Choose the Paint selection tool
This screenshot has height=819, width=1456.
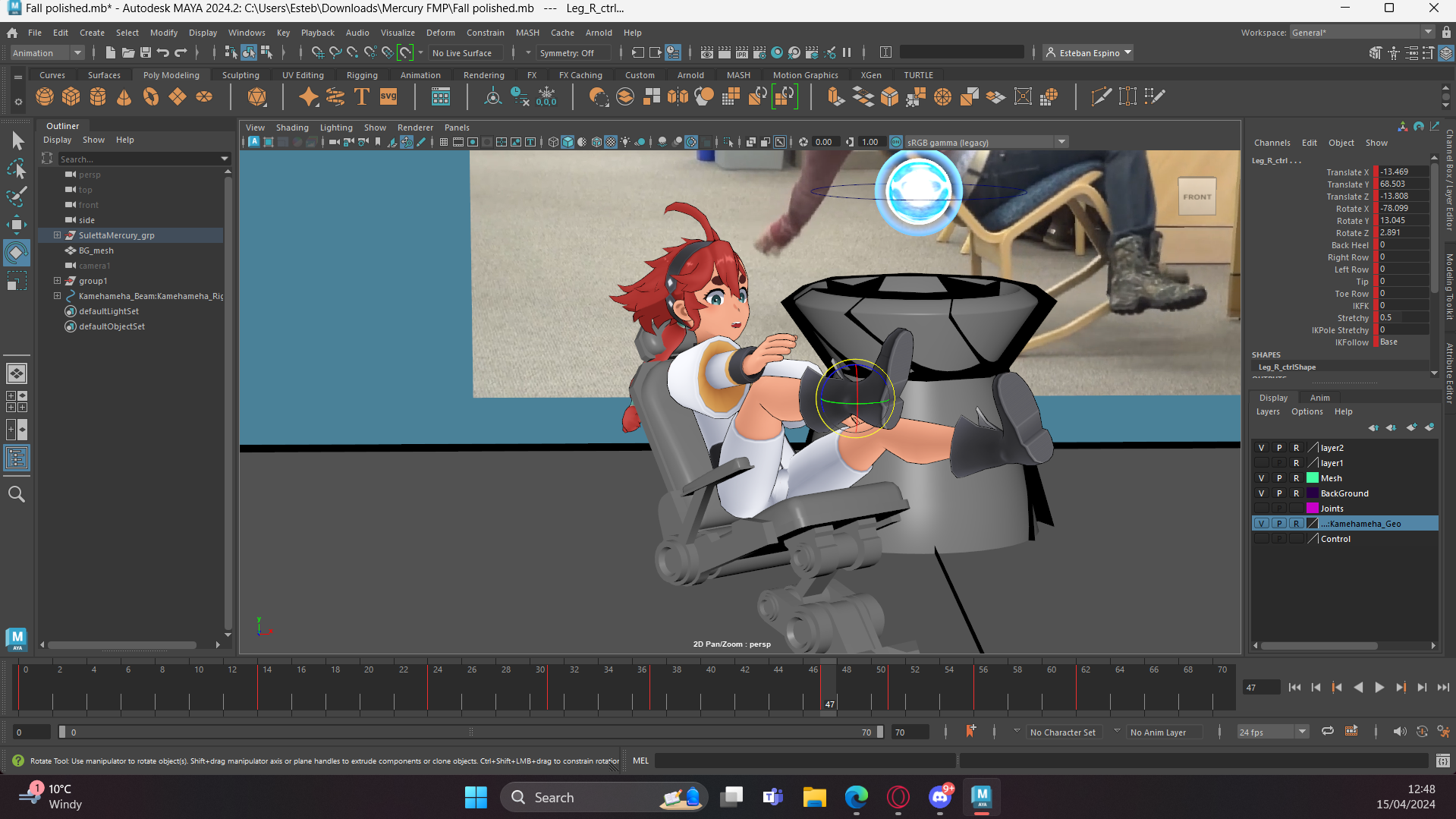(17, 197)
